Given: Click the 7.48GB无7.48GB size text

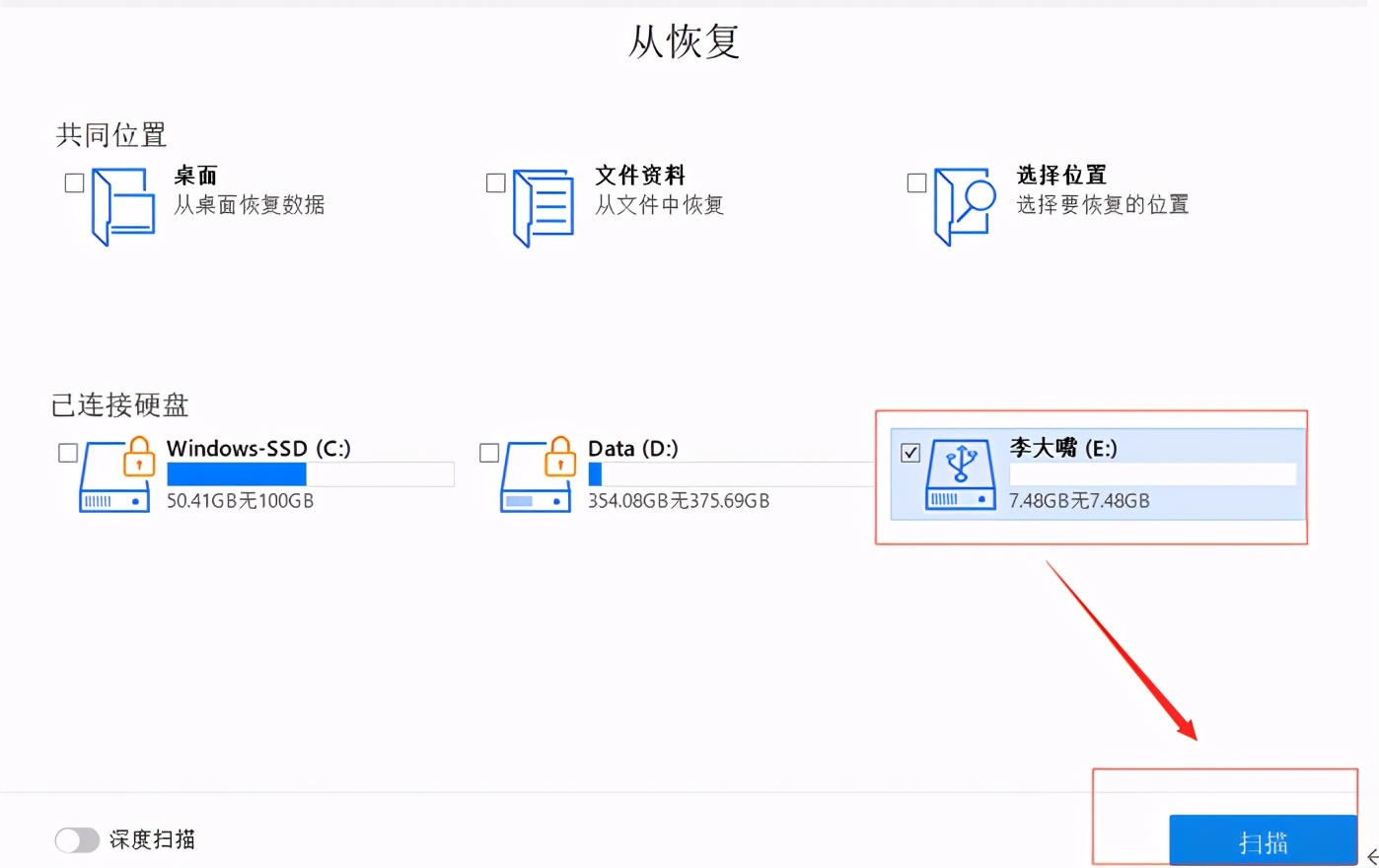Looking at the screenshot, I should pyautogui.click(x=1079, y=501).
